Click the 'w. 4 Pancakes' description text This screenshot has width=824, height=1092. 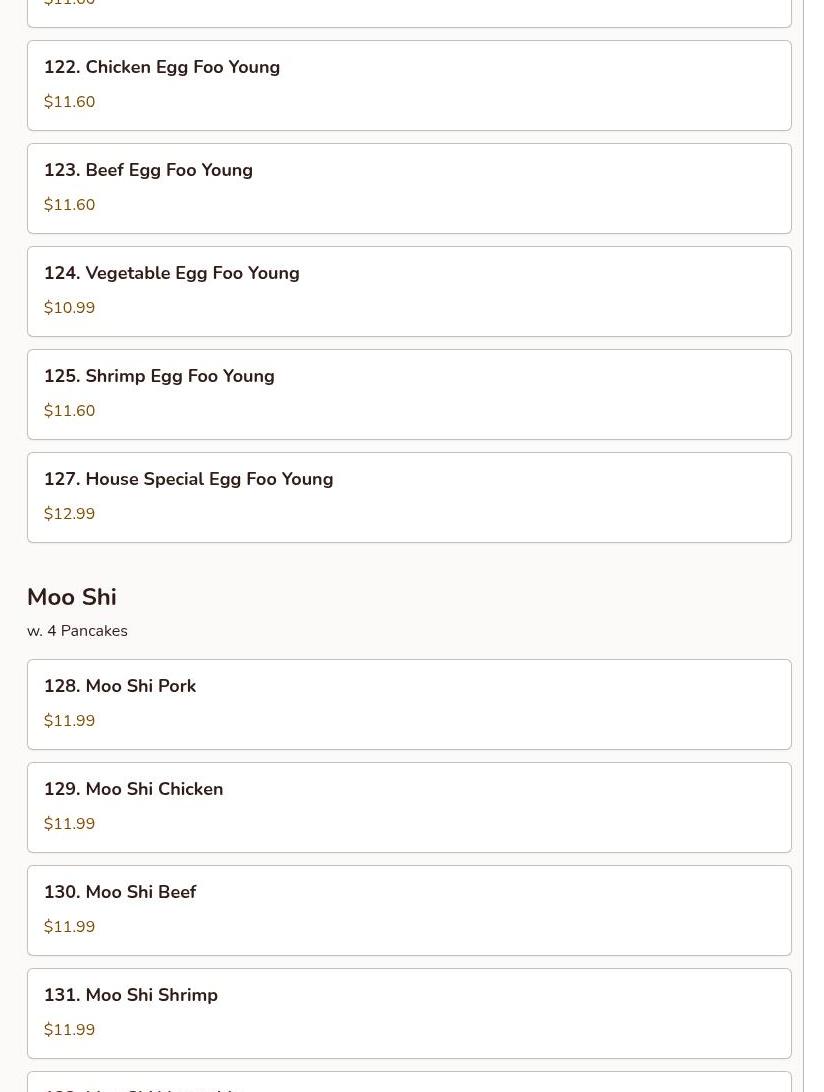(x=77, y=631)
